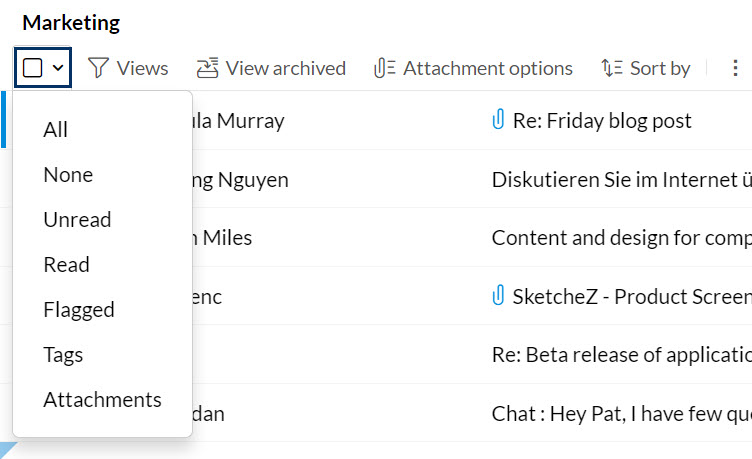Select Flagged emails option

coord(79,310)
